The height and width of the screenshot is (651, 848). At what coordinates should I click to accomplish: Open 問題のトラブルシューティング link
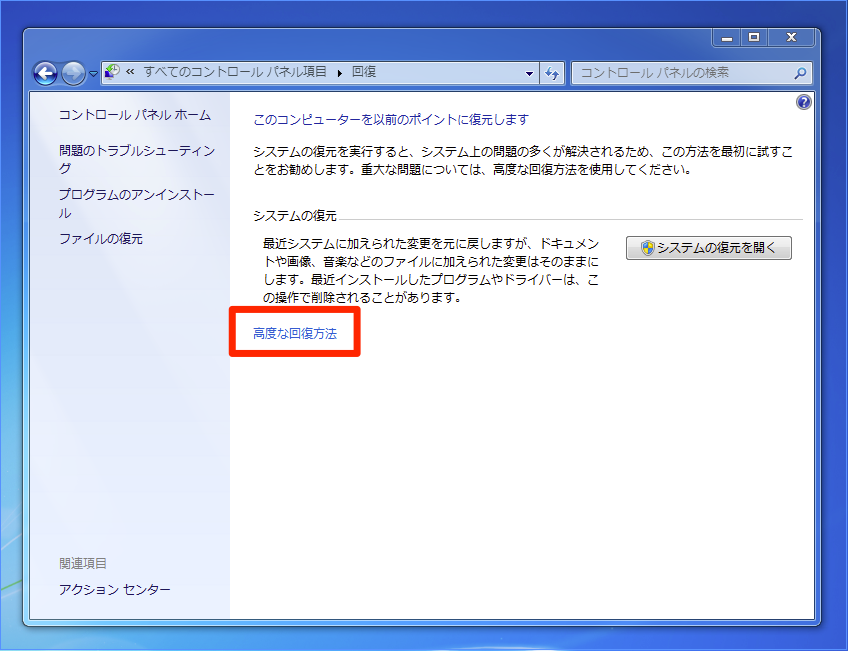137,159
